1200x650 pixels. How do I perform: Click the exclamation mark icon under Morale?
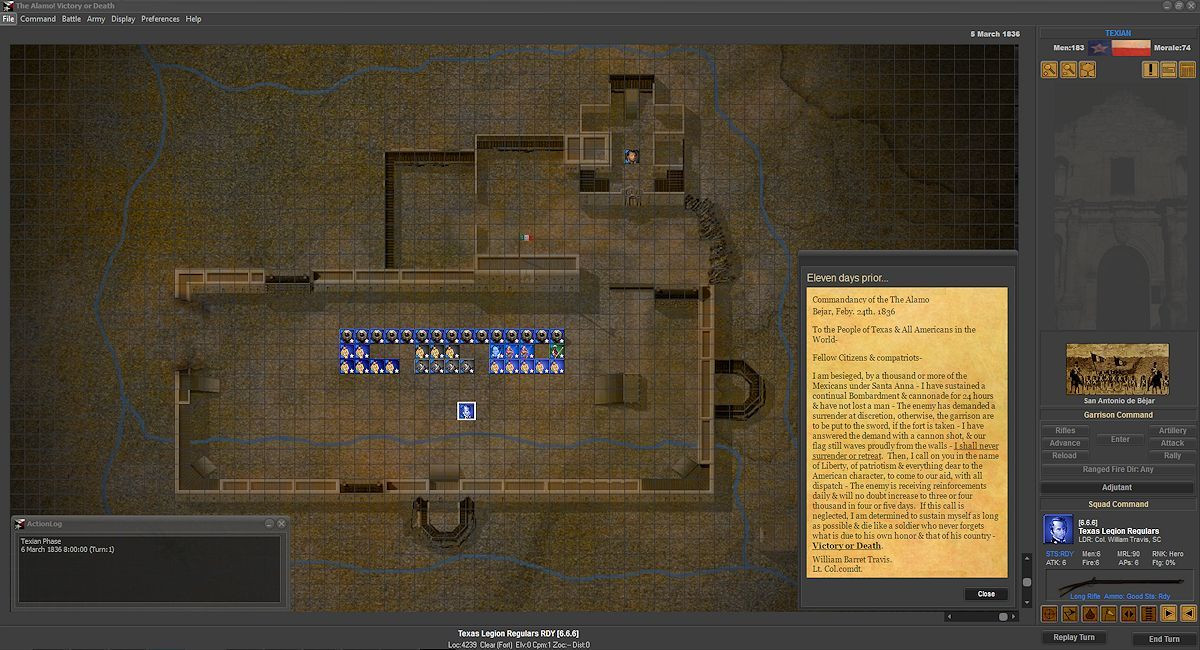1151,70
